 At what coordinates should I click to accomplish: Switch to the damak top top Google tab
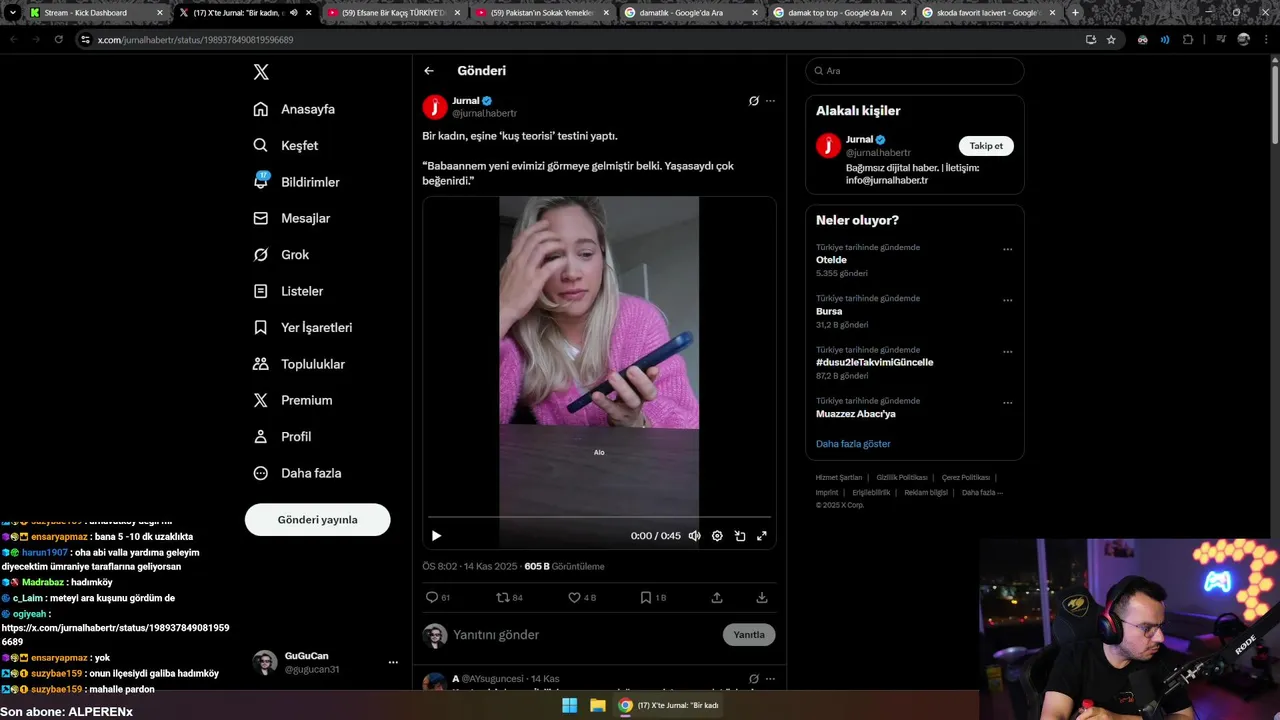coord(839,13)
